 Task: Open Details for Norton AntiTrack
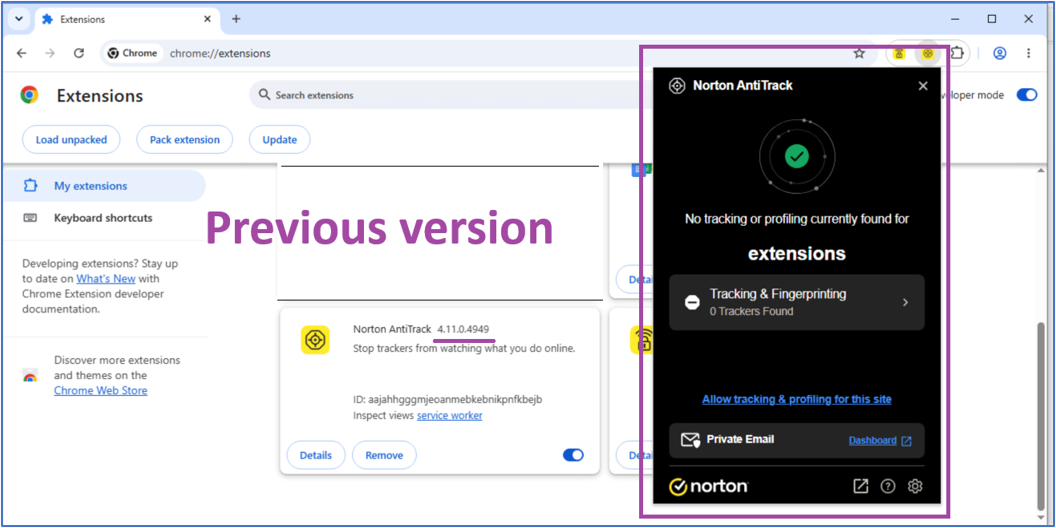(316, 455)
